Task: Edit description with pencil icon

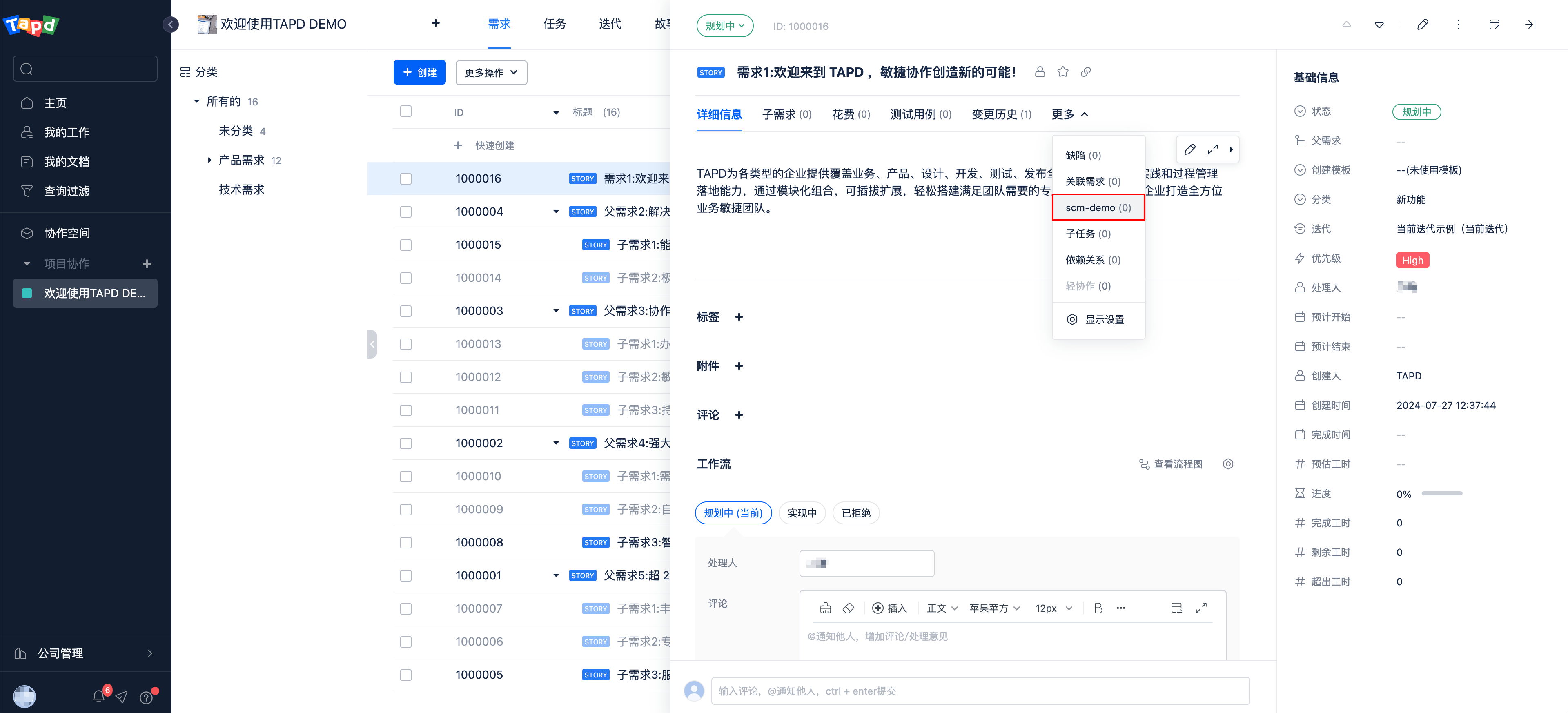Action: [1190, 149]
